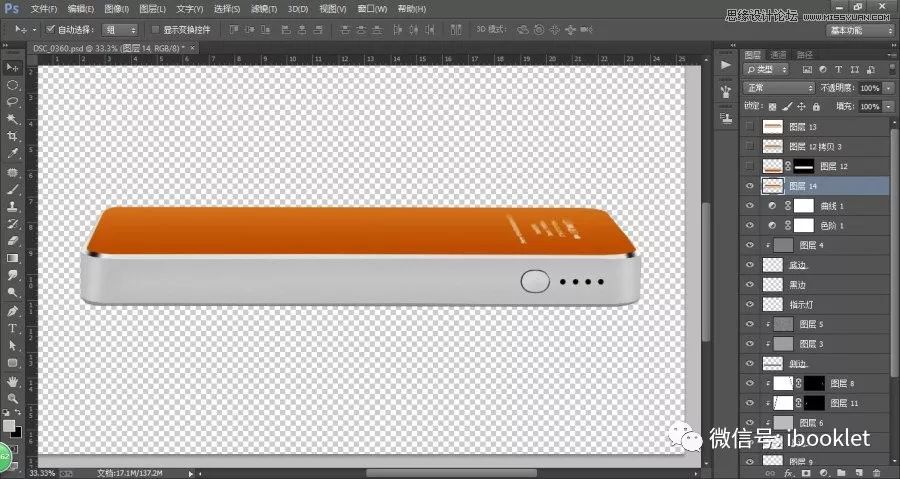Image resolution: width=900 pixels, height=479 pixels.
Task: Hide the 图层 14 layer
Action: coord(750,186)
